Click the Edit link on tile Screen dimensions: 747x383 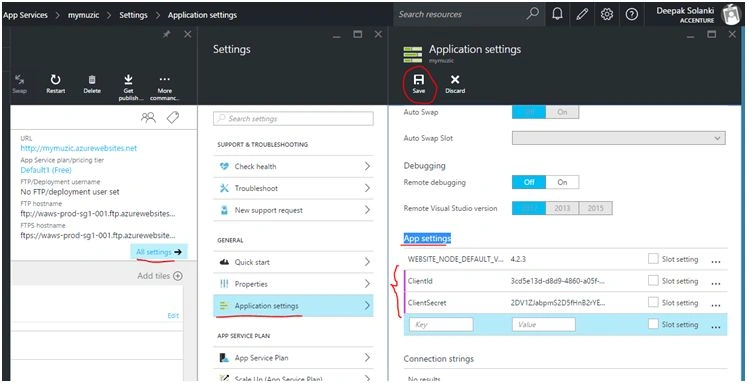pyautogui.click(x=173, y=315)
